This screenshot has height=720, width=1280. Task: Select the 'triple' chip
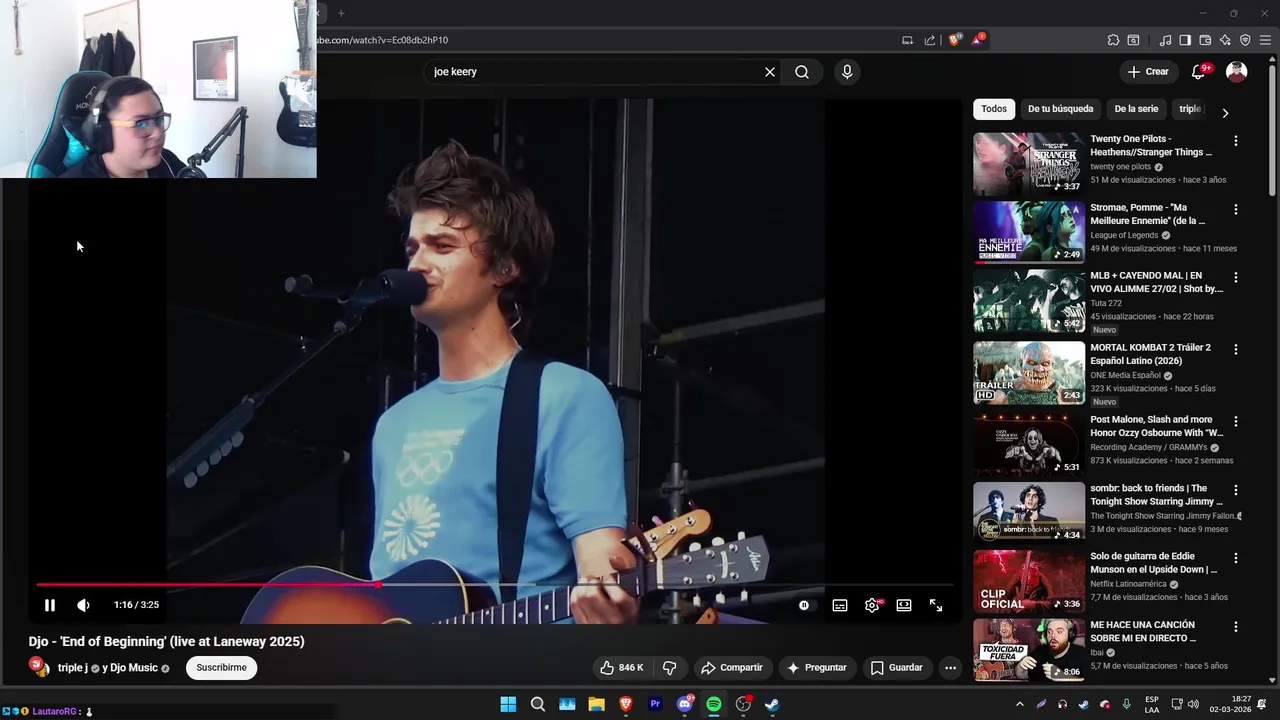click(x=1189, y=109)
